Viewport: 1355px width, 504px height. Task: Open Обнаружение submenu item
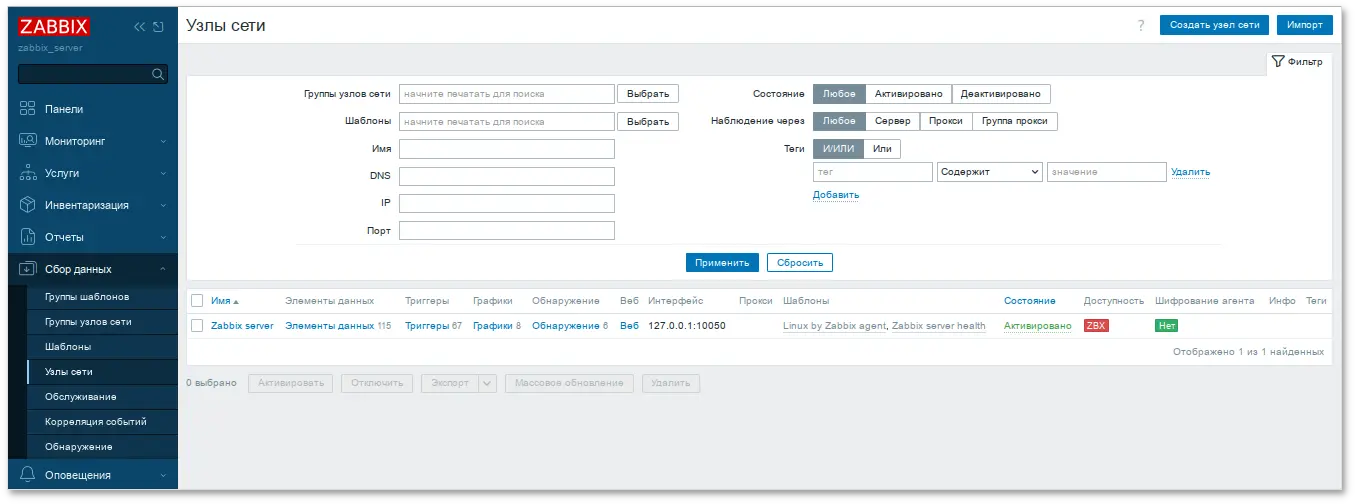click(79, 447)
